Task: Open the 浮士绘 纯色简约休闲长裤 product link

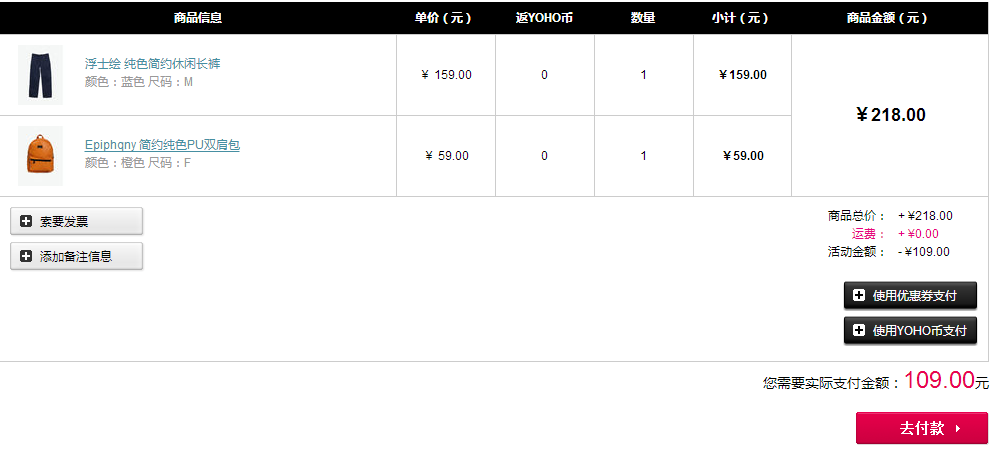Action: [153, 64]
